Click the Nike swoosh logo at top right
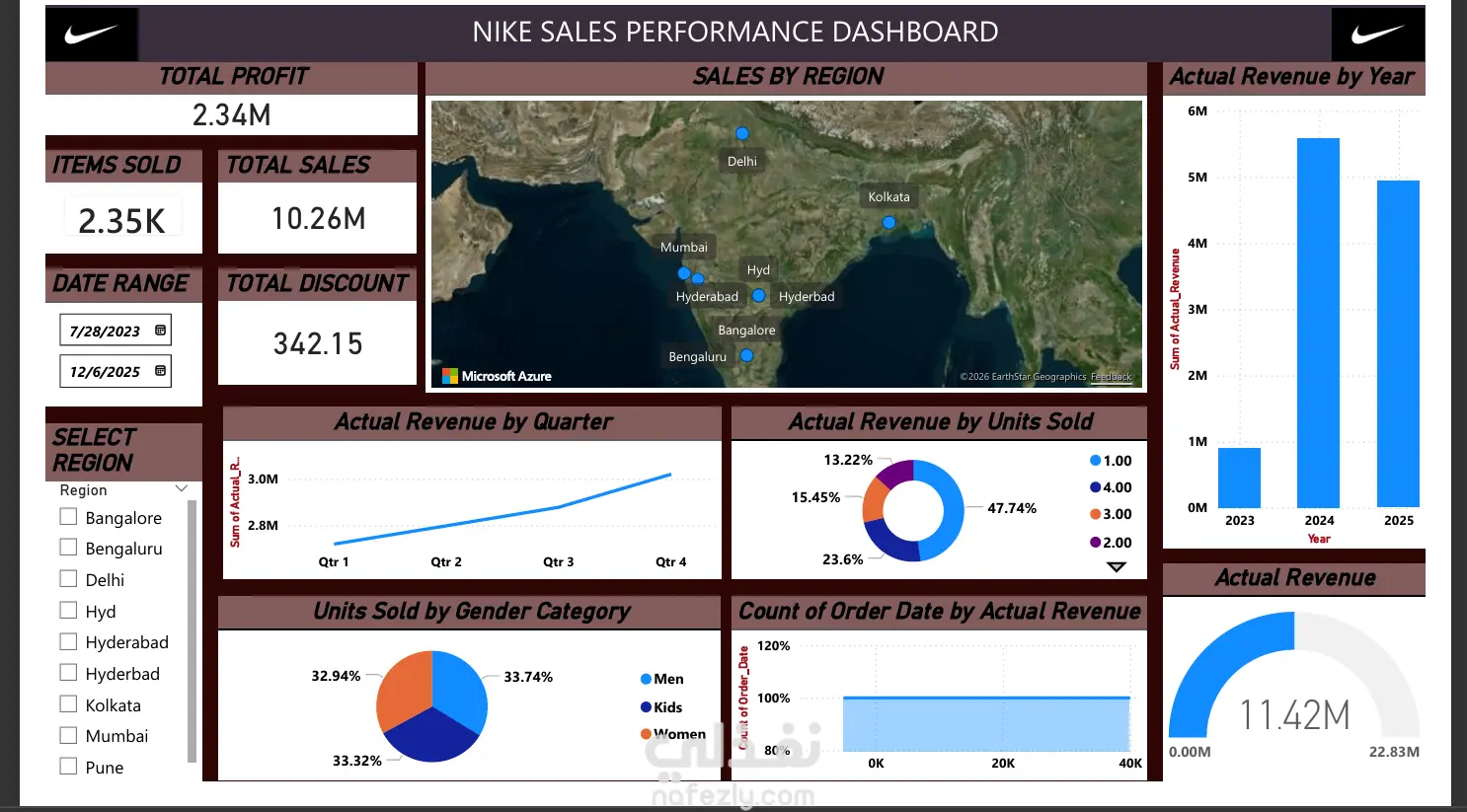1467x812 pixels. click(x=1377, y=35)
